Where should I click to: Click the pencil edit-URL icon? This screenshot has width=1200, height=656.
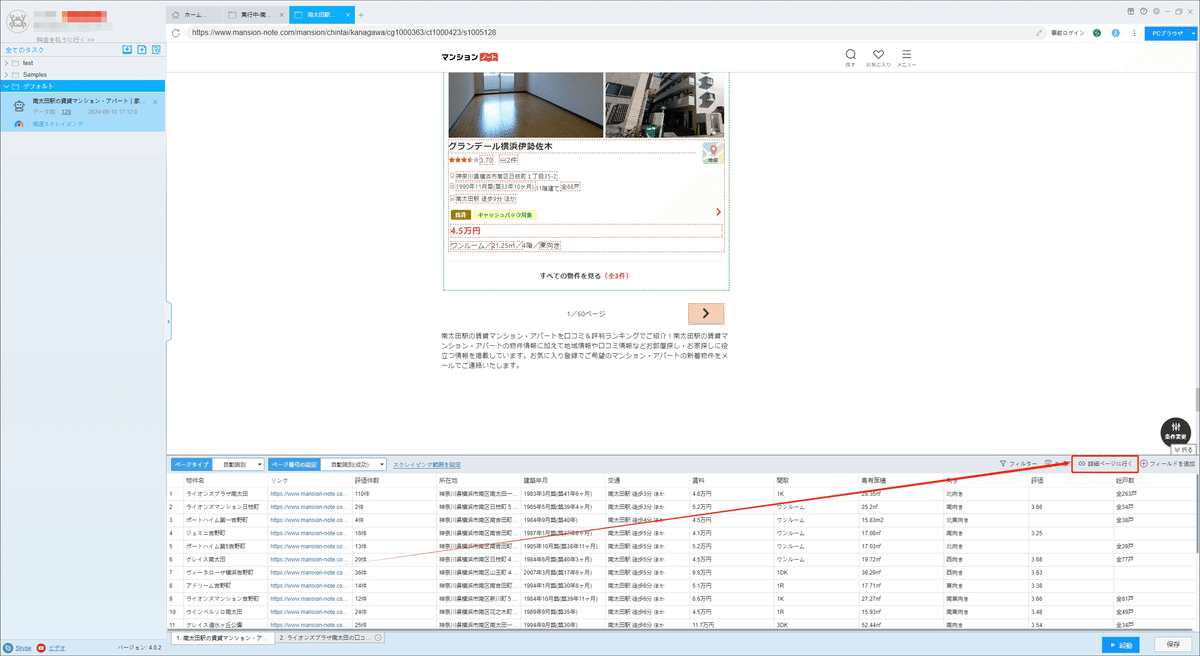pyautogui.click(x=1040, y=32)
